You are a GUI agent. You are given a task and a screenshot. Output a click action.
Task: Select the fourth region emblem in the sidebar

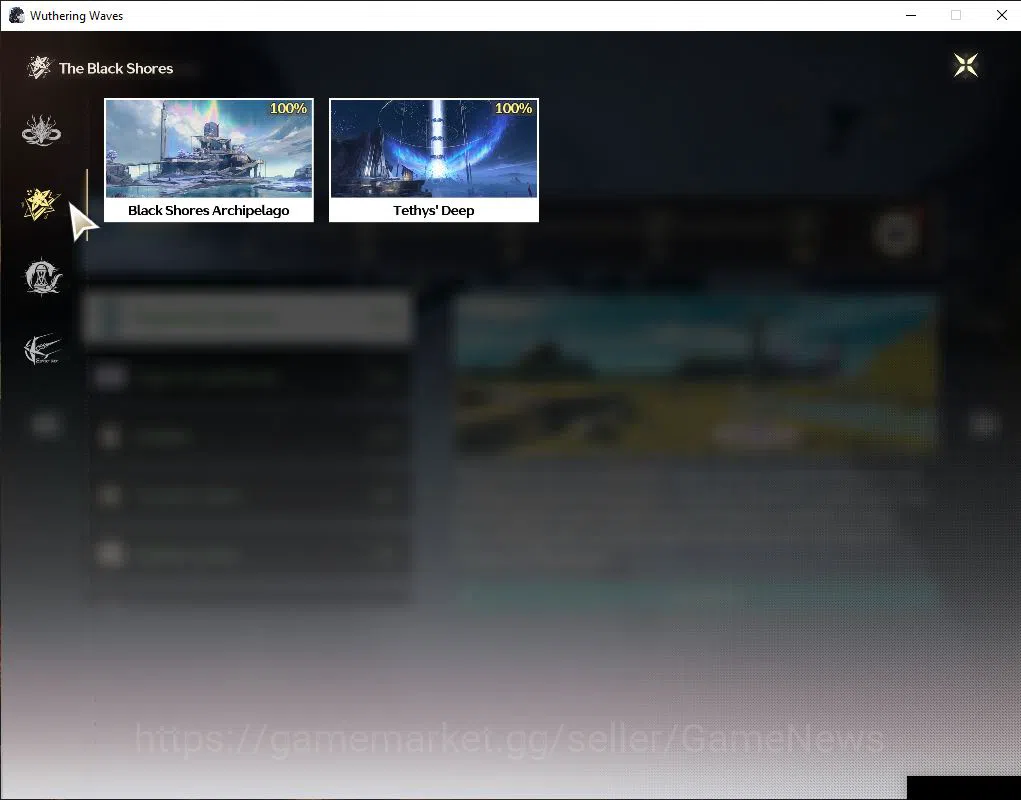(42, 350)
